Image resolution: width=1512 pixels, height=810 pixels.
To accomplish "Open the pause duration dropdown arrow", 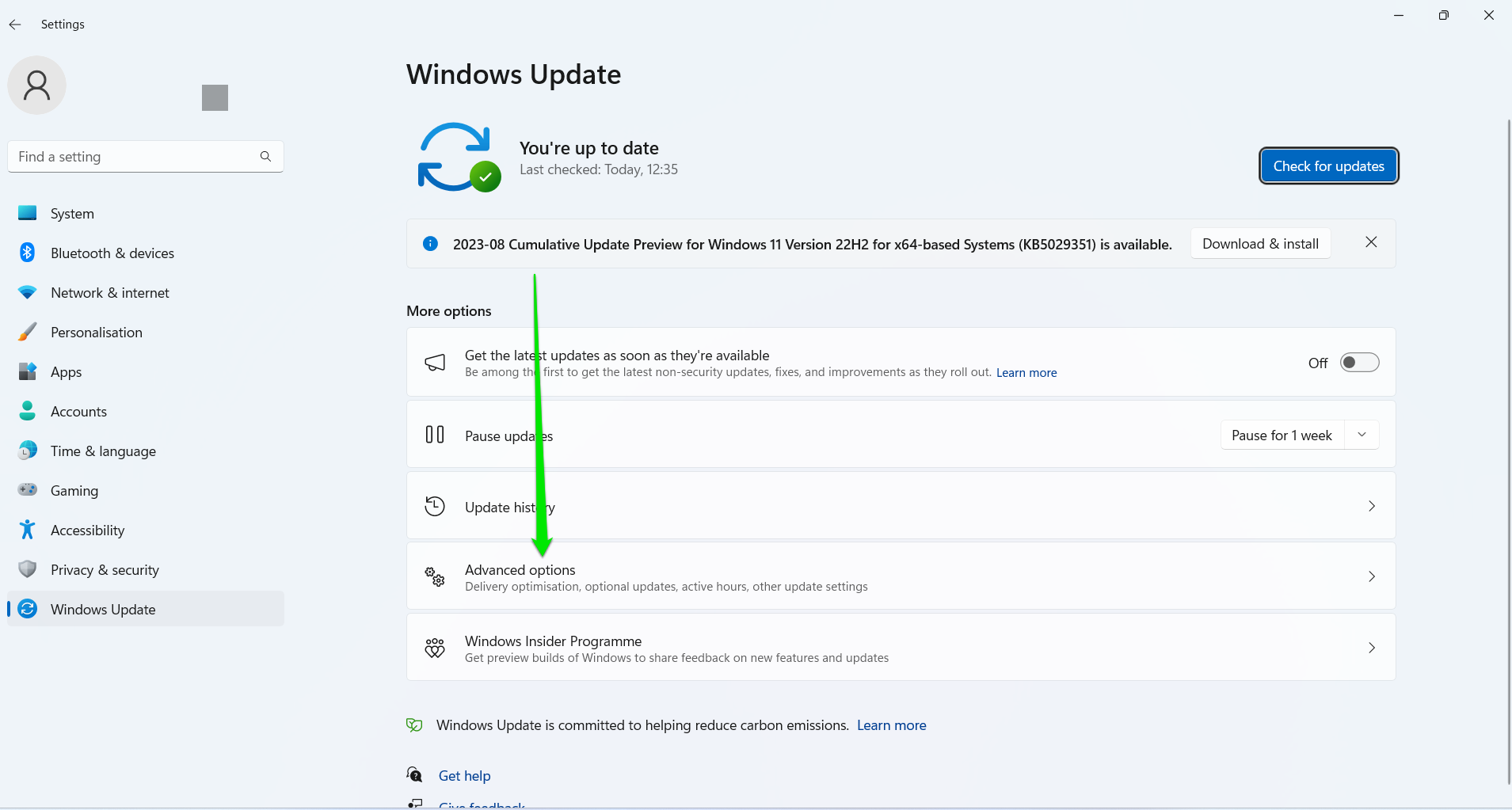I will click(1362, 435).
